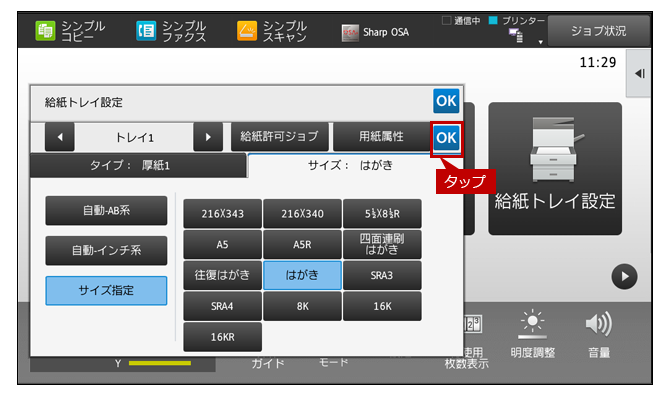The width and height of the screenshot is (670, 396).
Task: Choose 自動-AB系 size detection
Action: point(106,210)
